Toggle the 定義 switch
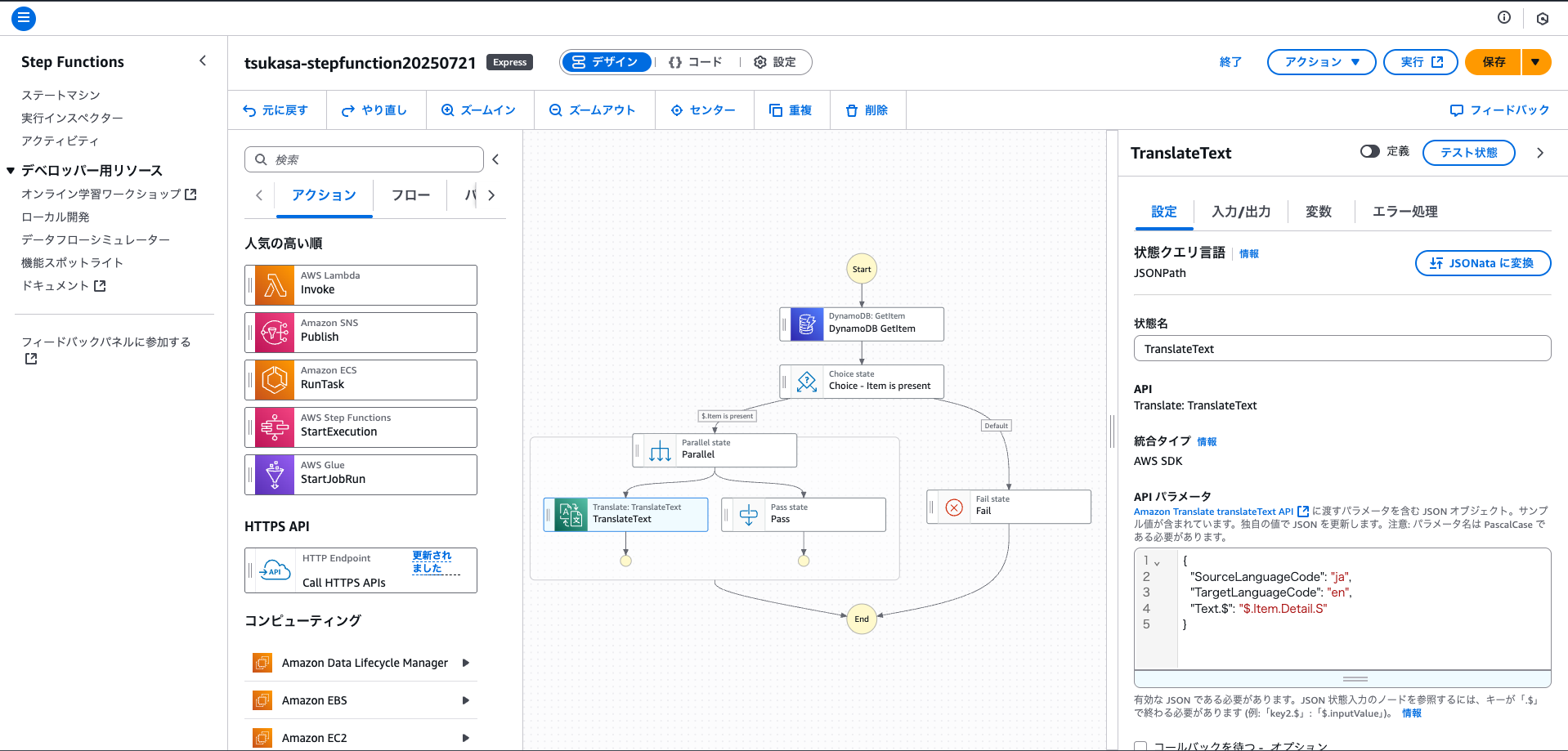1568x751 pixels. [x=1370, y=151]
